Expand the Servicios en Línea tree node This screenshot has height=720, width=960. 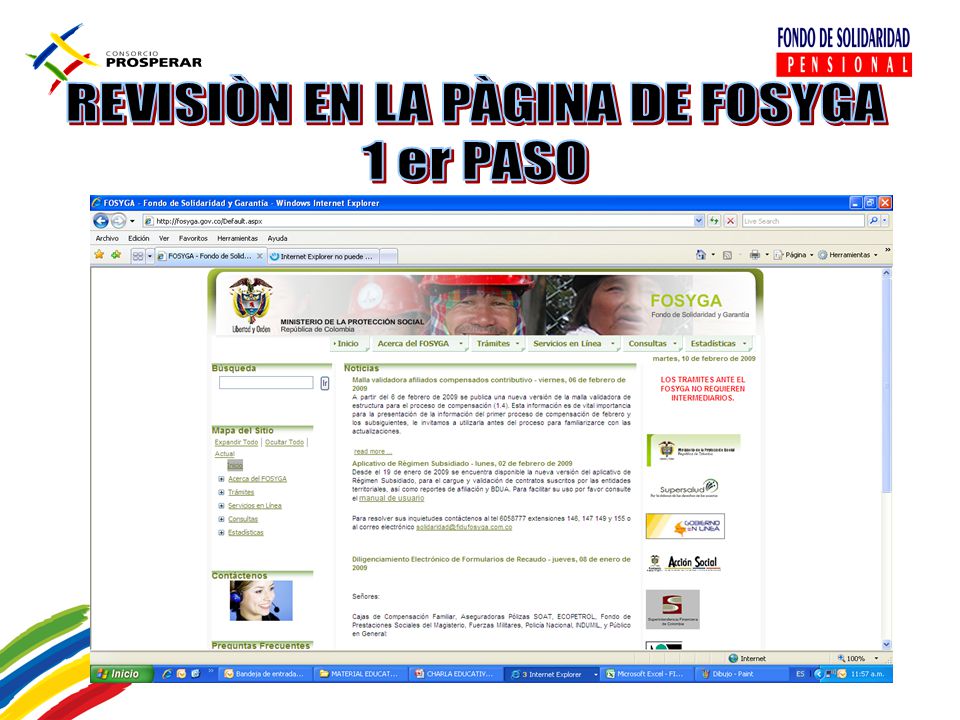(x=221, y=506)
